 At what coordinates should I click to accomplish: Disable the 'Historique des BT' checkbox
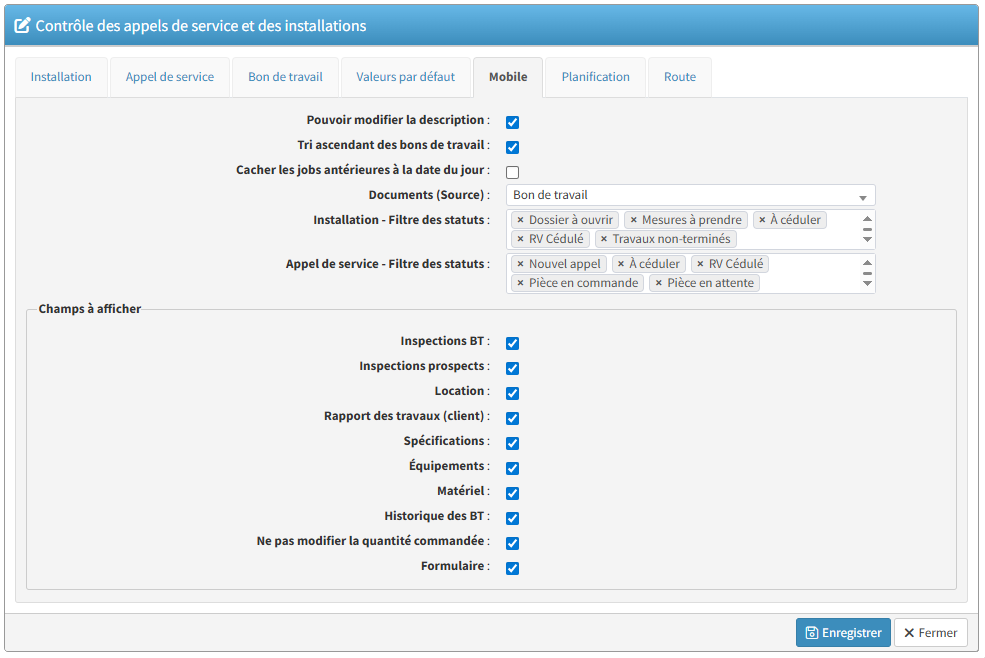tap(512, 518)
